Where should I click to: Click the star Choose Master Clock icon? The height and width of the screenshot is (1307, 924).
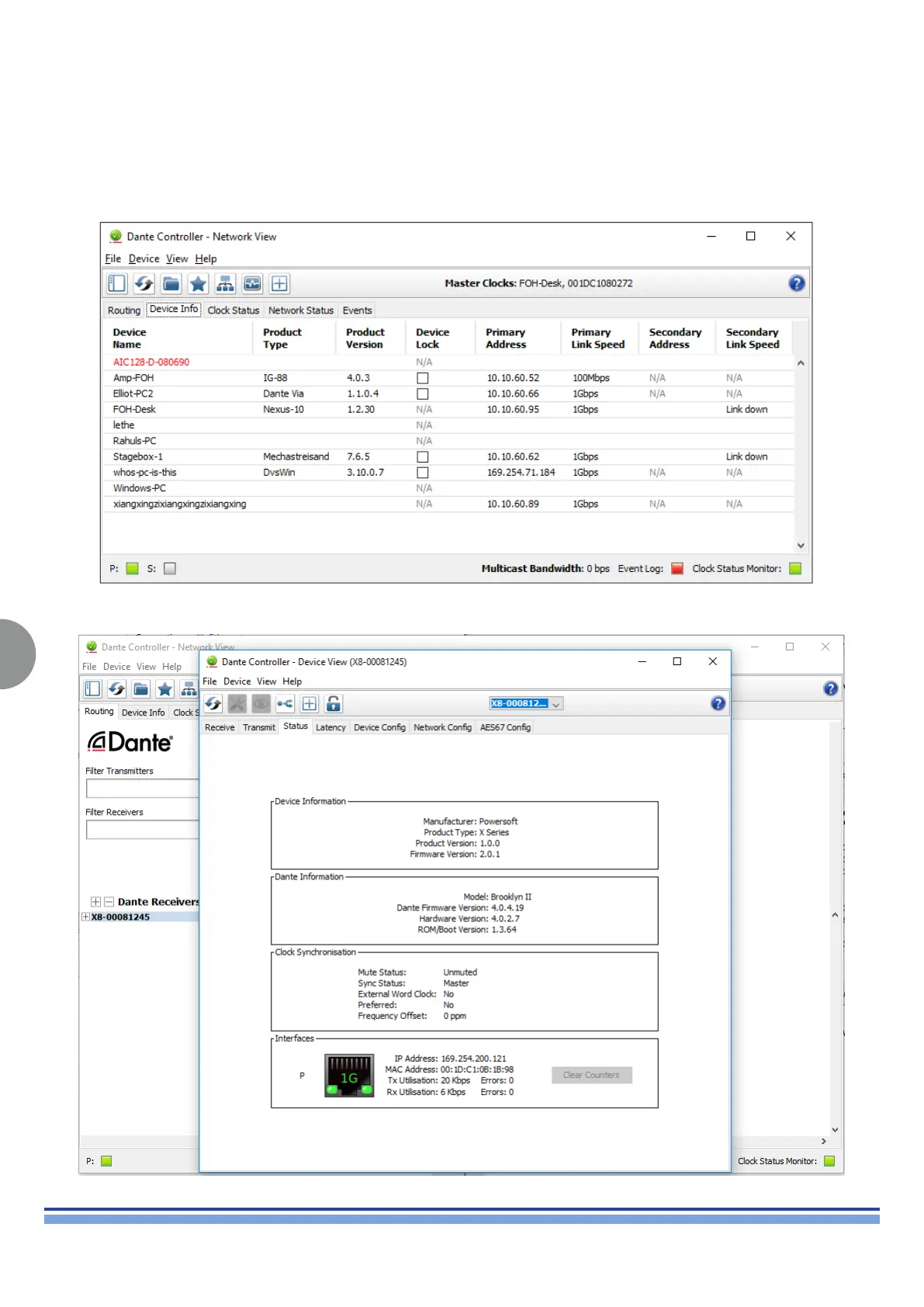click(198, 284)
